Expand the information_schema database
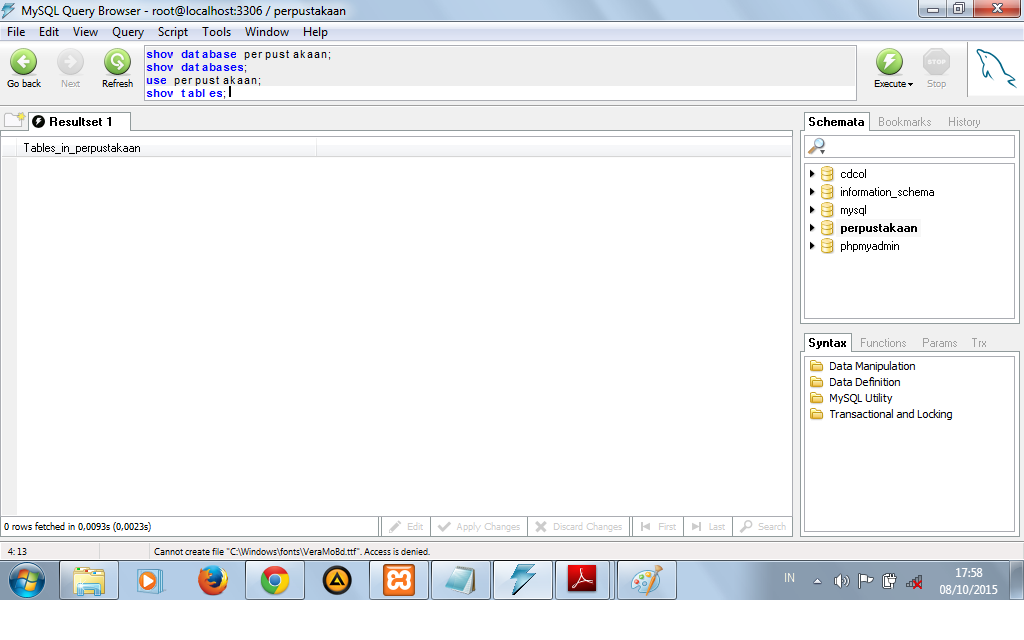The height and width of the screenshot is (640, 1024). 812,192
